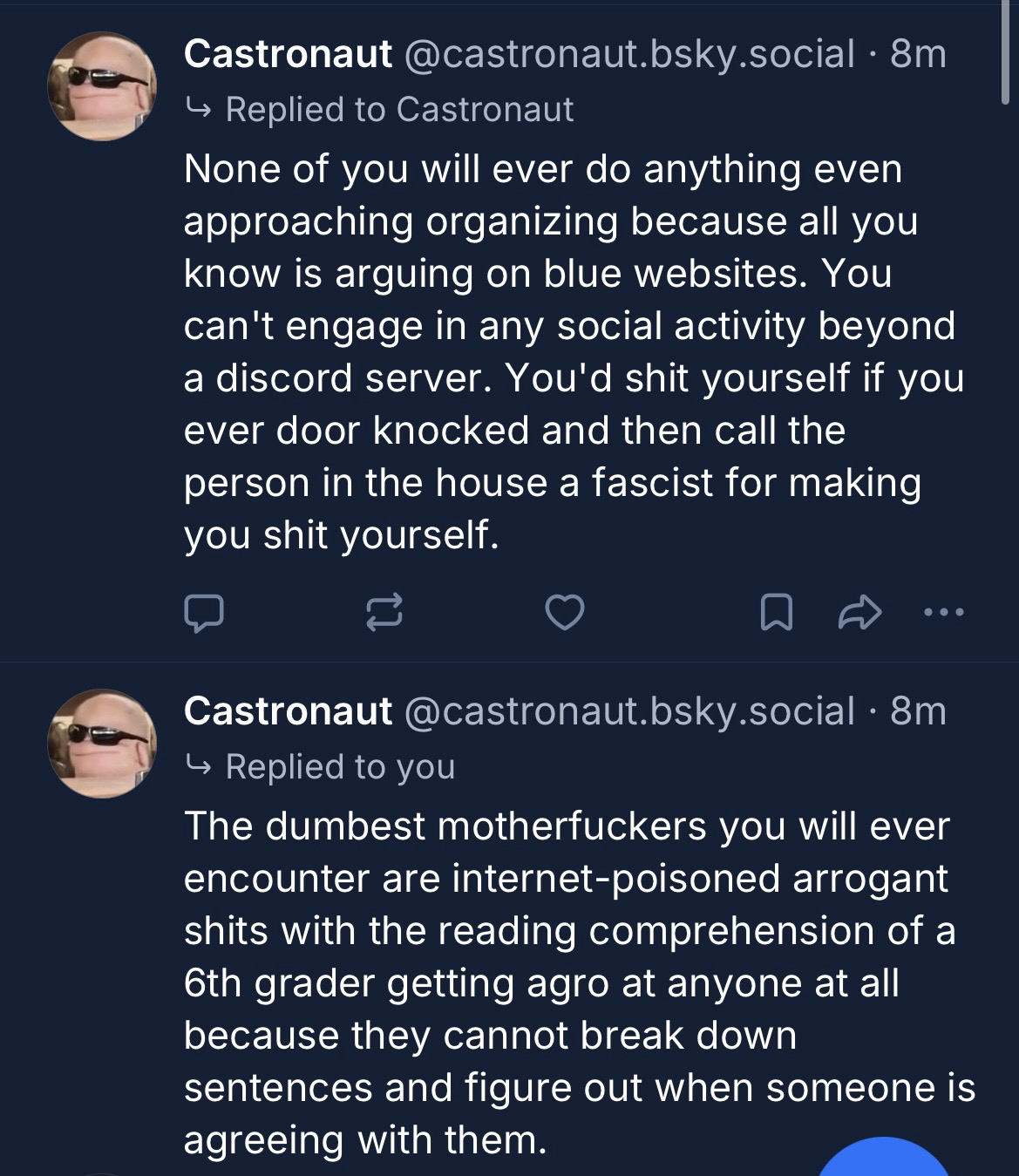This screenshot has height=1176, width=1019.
Task: Open the 'Replied to Castronaut' parent link
Action: [x=398, y=110]
